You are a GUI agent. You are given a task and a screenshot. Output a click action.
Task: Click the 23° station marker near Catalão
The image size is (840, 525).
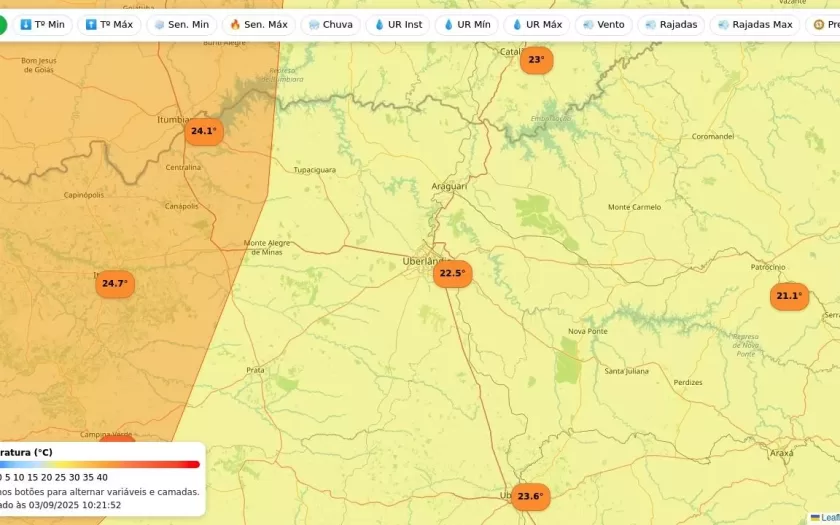(x=536, y=60)
